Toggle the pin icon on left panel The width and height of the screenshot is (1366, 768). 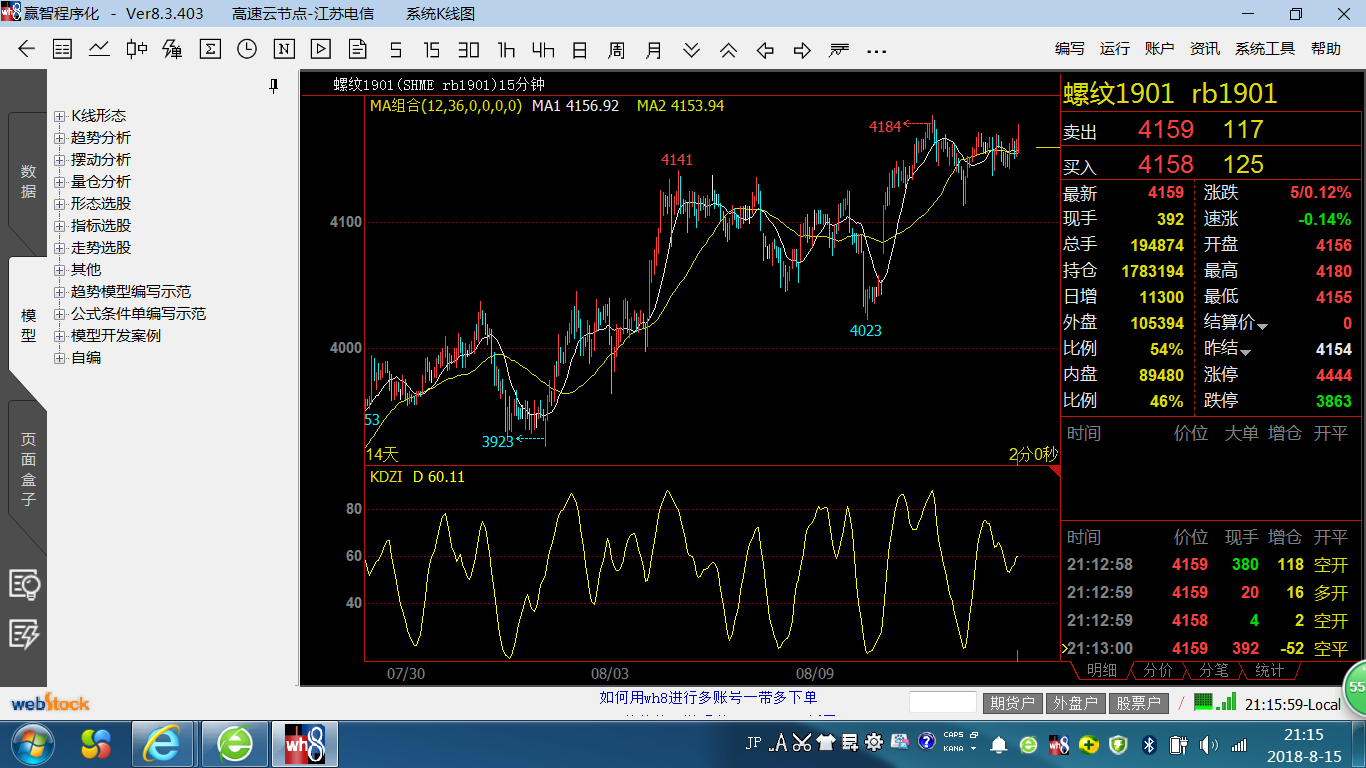[x=274, y=86]
